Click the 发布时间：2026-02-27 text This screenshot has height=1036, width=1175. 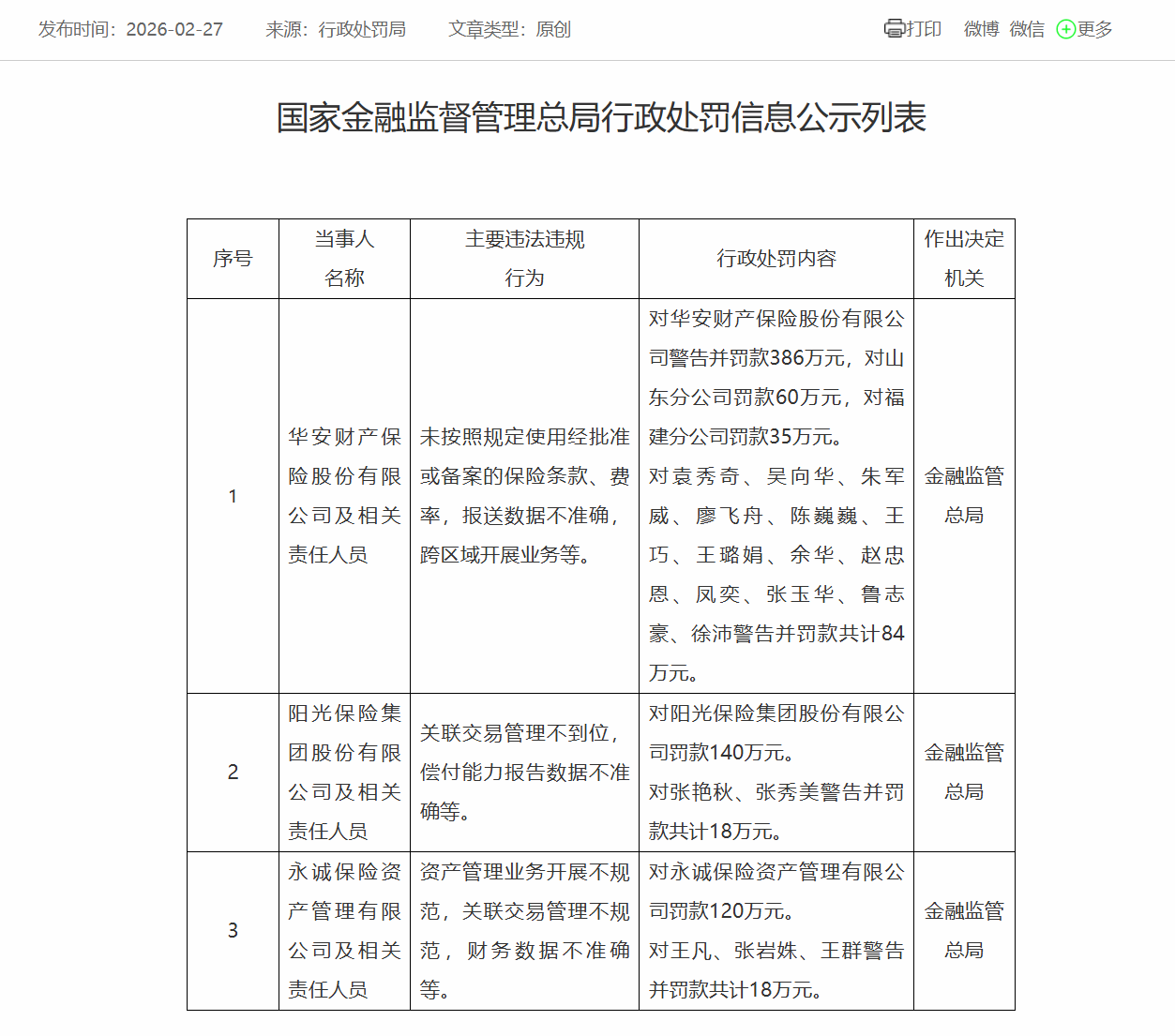pyautogui.click(x=130, y=29)
